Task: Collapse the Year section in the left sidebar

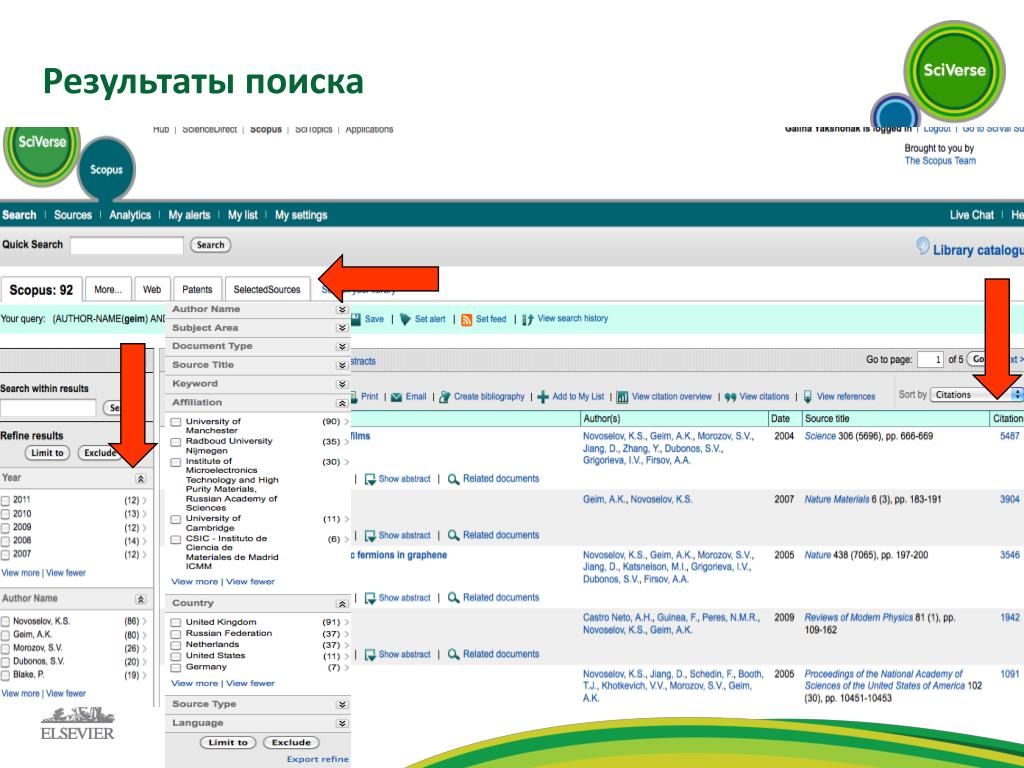Action: (140, 479)
